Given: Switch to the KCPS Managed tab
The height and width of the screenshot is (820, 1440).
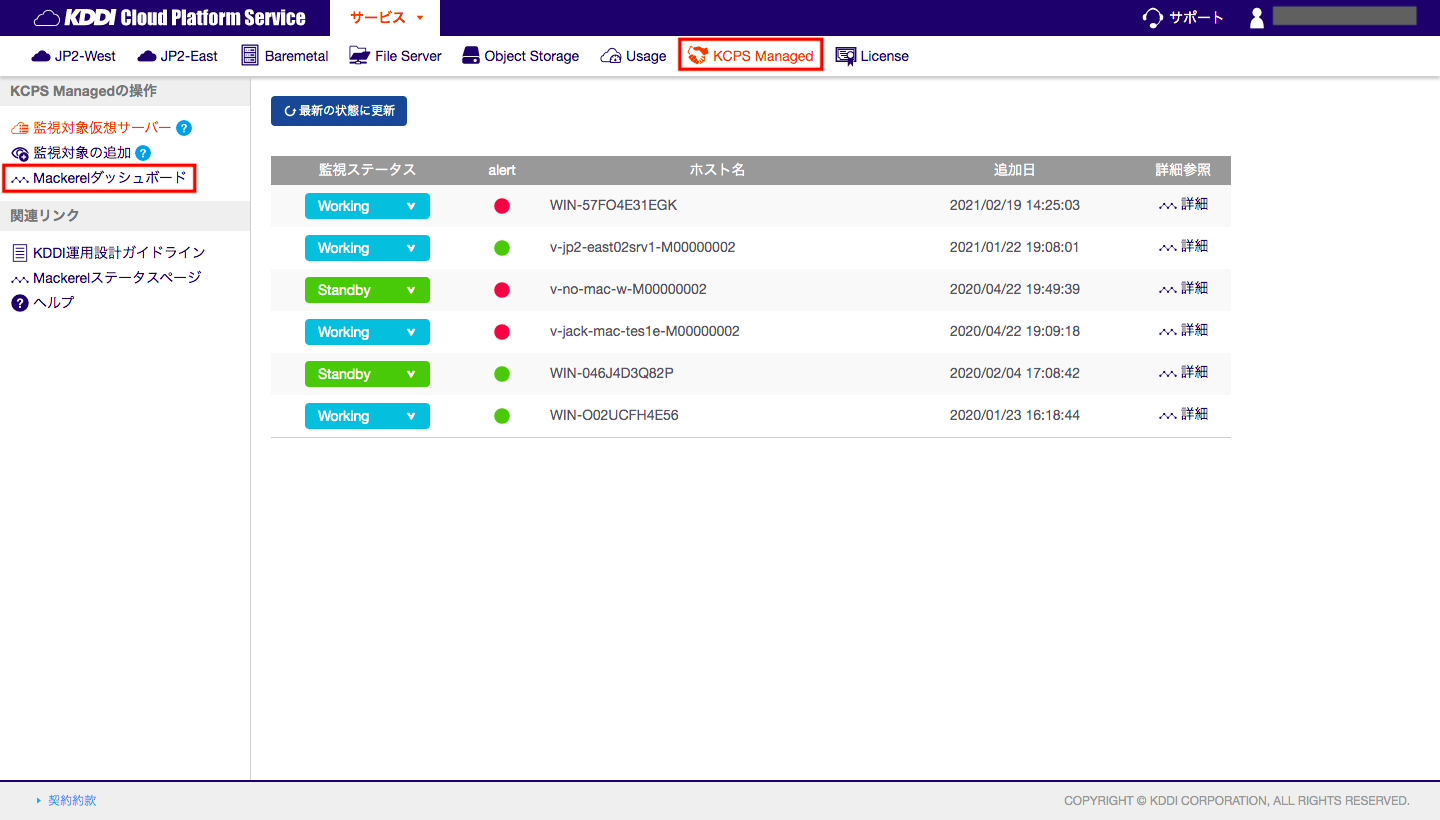Looking at the screenshot, I should coord(751,56).
